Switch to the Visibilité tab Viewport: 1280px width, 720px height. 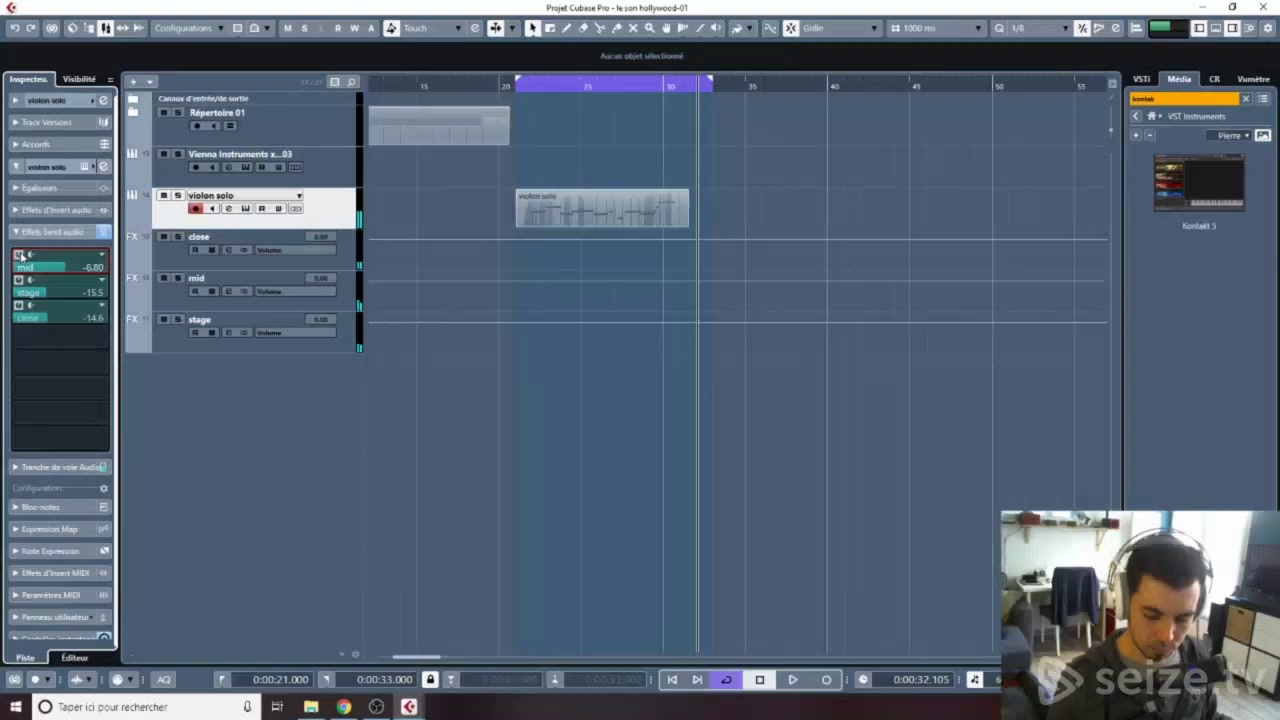click(x=79, y=79)
